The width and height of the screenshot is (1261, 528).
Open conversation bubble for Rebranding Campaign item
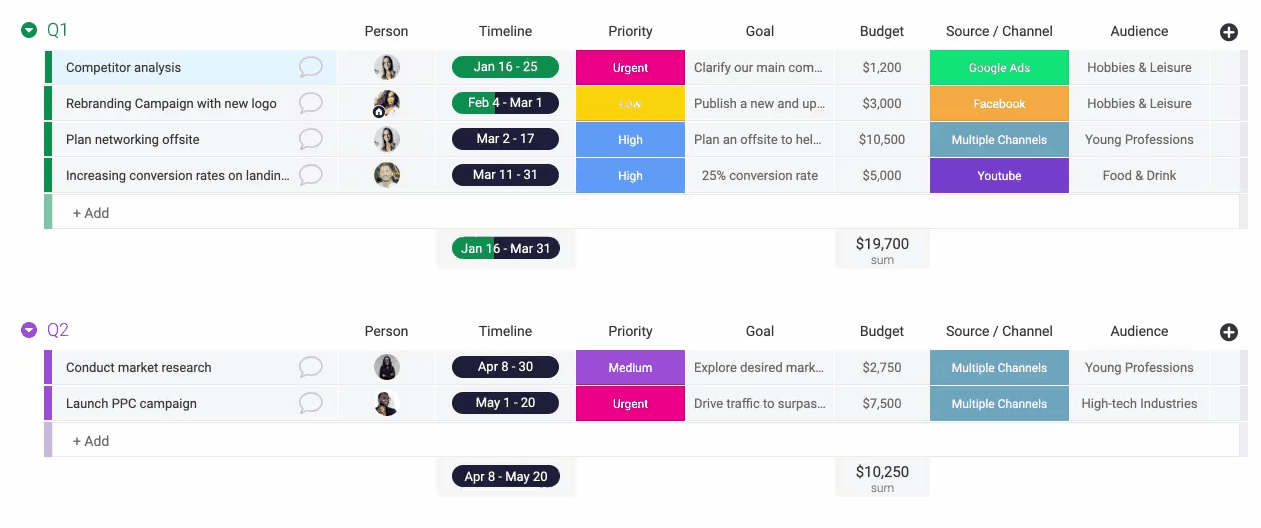point(311,103)
